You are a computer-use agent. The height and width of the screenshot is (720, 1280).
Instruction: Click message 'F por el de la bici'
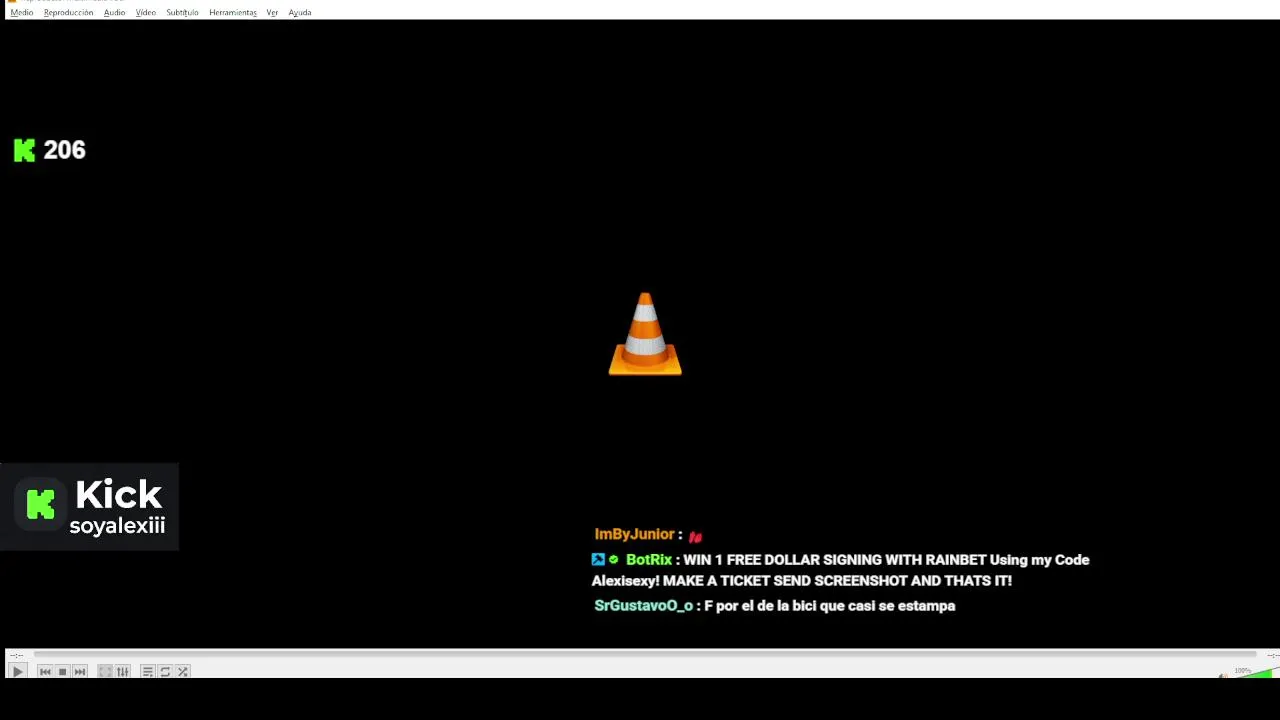[830, 606]
